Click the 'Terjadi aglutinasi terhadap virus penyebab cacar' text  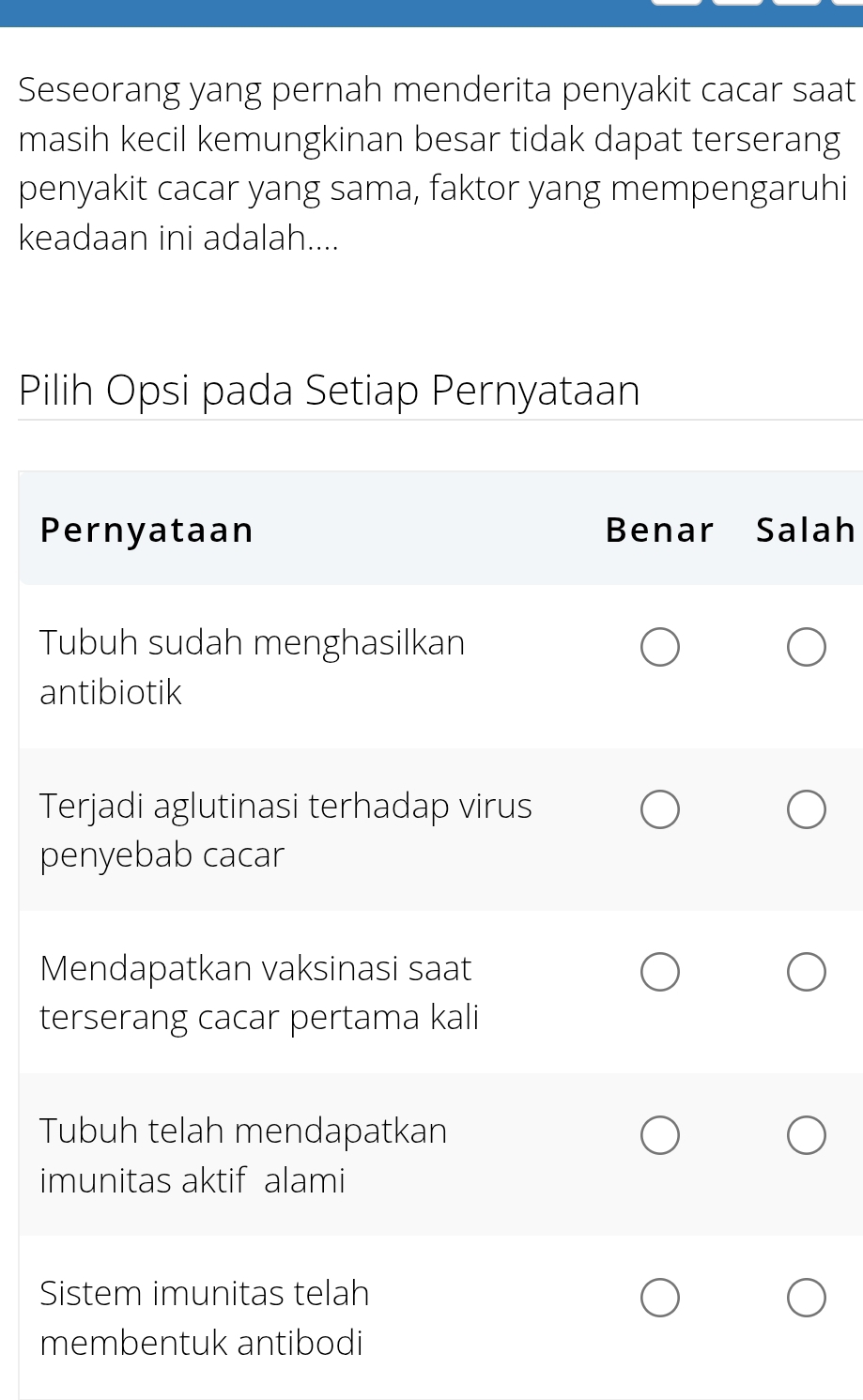point(285,830)
